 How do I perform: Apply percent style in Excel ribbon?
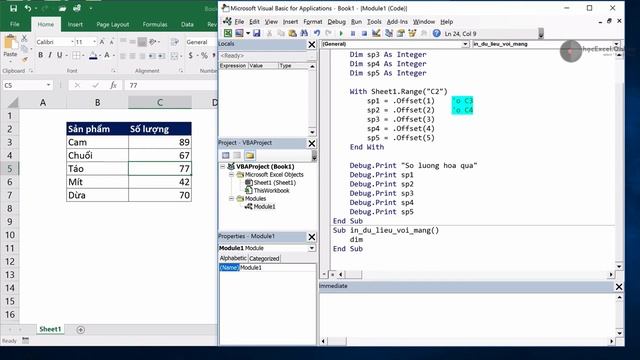204,55
